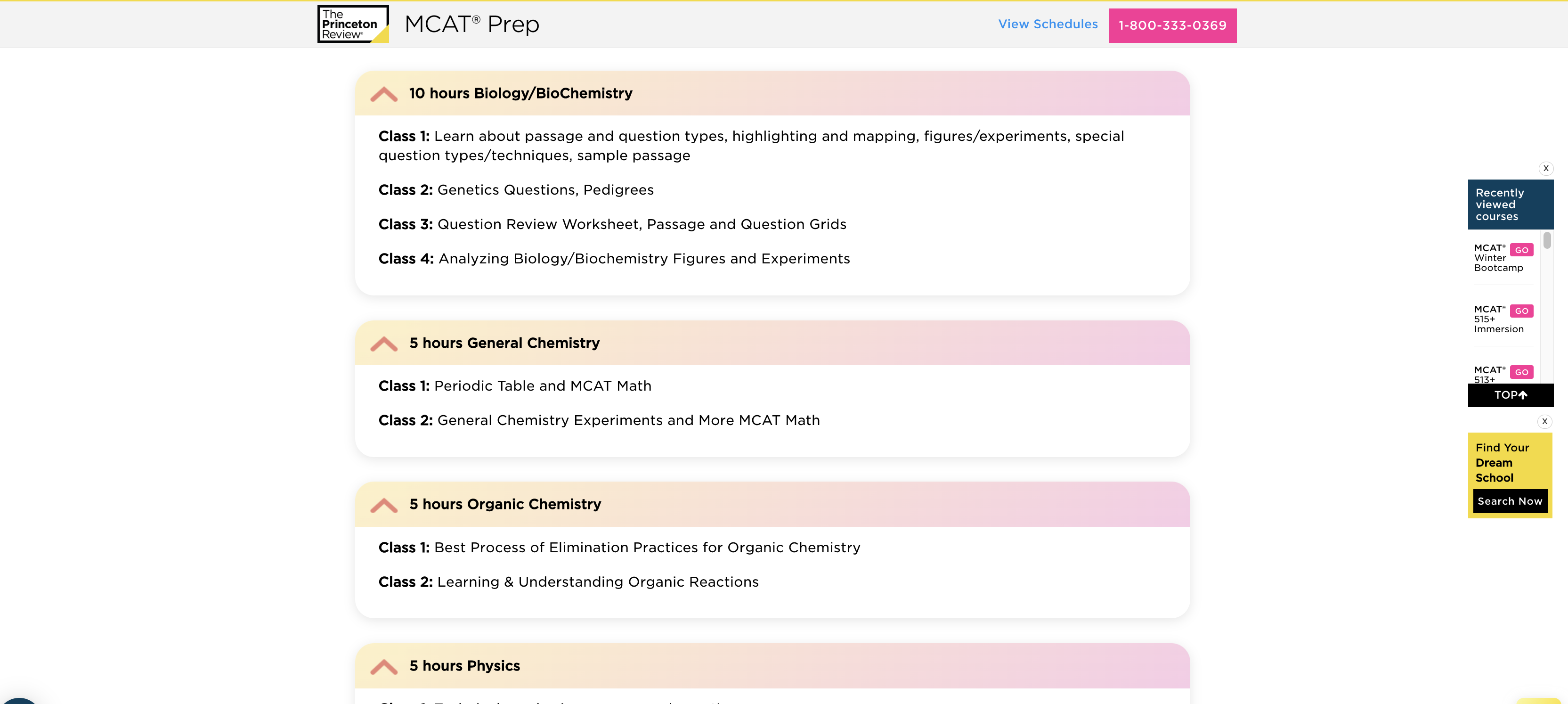1568x704 pixels.
Task: Collapse the Organic Chemistry chevron arrow
Action: coord(383,505)
